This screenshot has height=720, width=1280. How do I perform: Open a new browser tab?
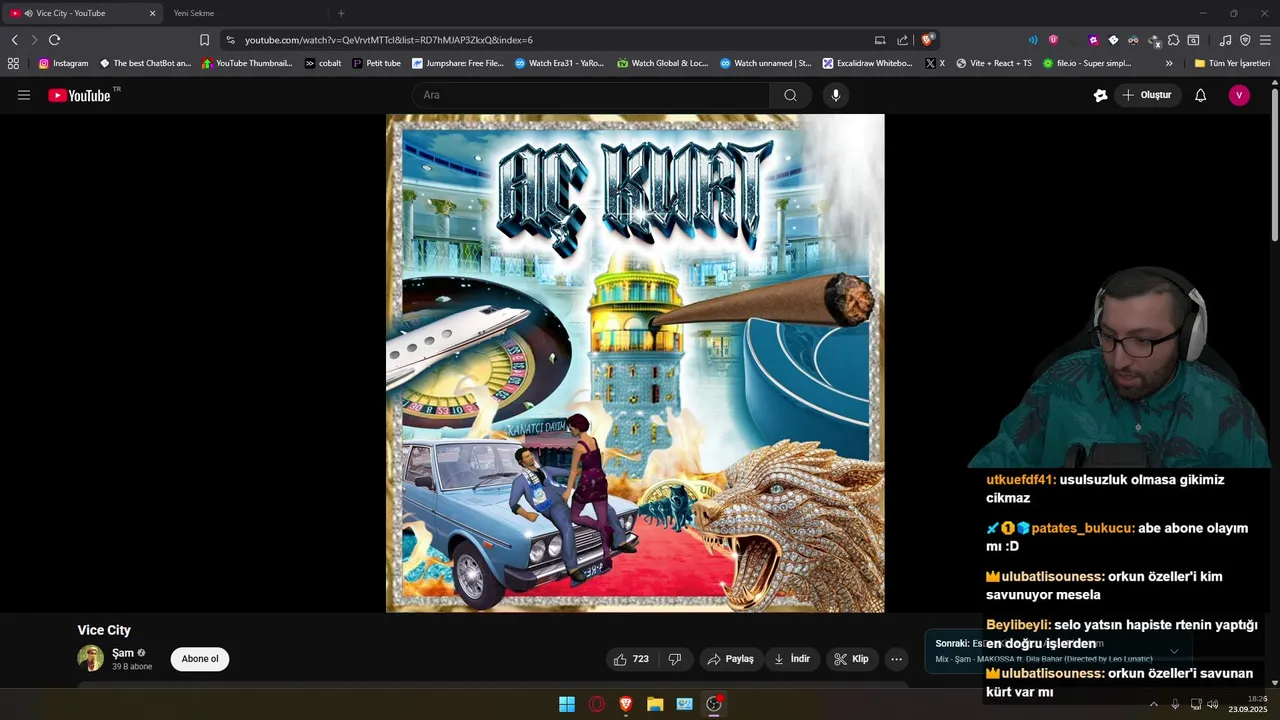341,13
